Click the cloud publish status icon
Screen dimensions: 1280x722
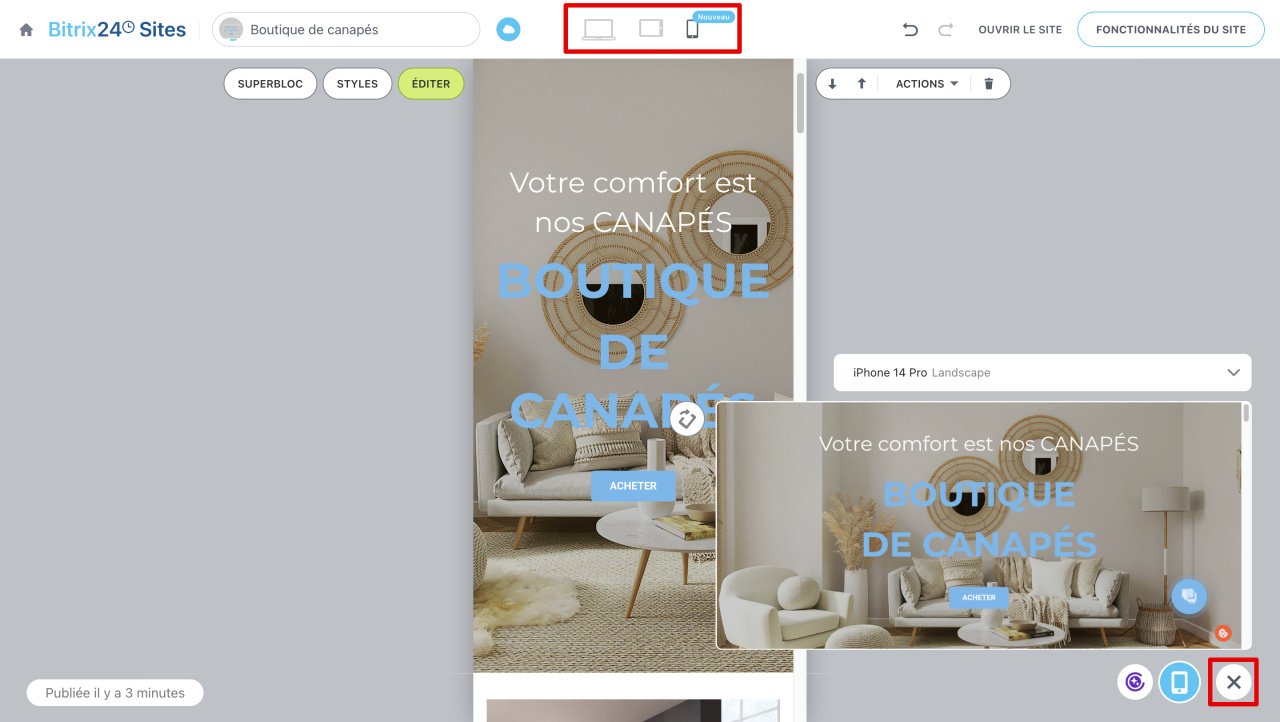(509, 30)
